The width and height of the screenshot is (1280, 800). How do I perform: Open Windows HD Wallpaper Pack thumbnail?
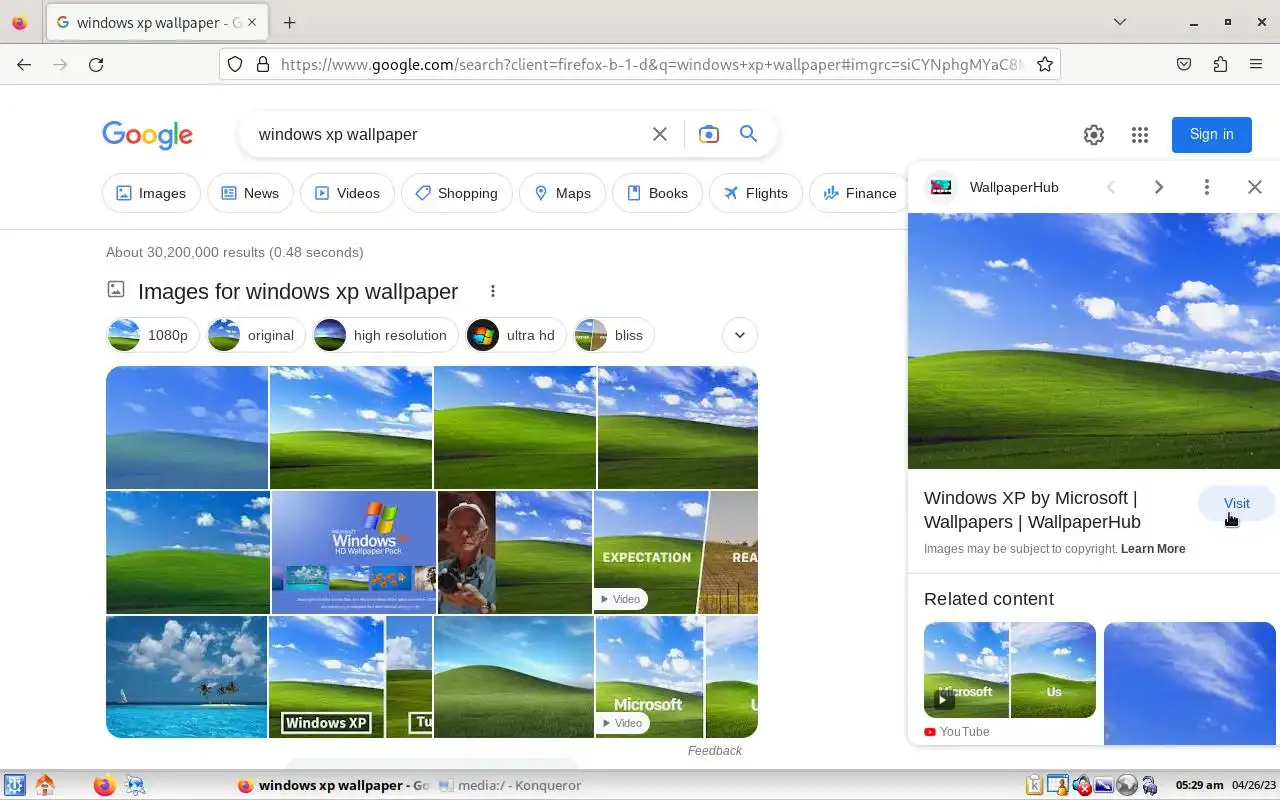click(353, 552)
